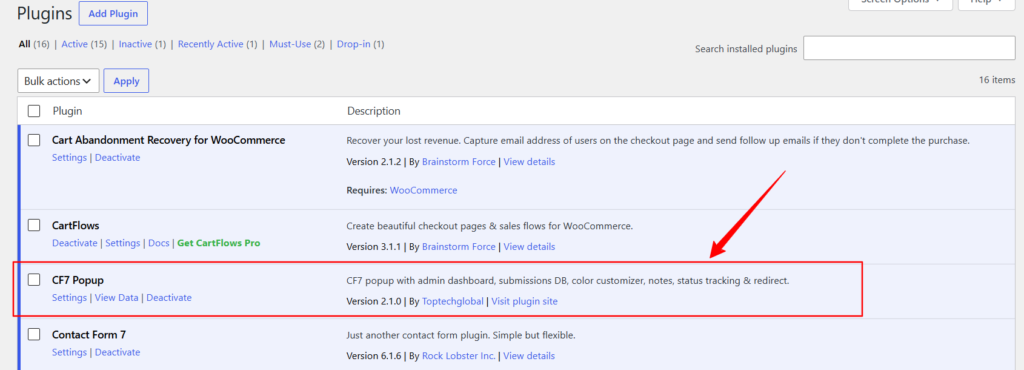Open Brainstorm Force link under Cart Abandonment

pyautogui.click(x=458, y=161)
